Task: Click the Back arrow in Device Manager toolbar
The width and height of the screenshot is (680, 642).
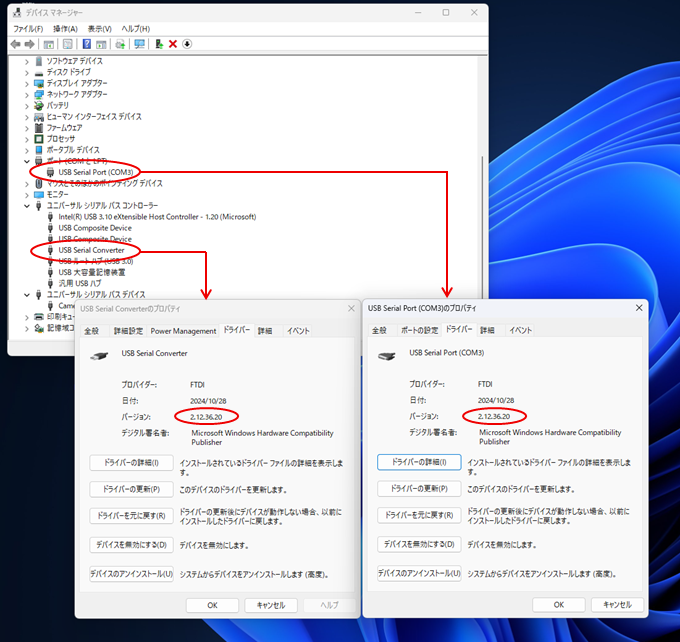Action: pyautogui.click(x=16, y=44)
